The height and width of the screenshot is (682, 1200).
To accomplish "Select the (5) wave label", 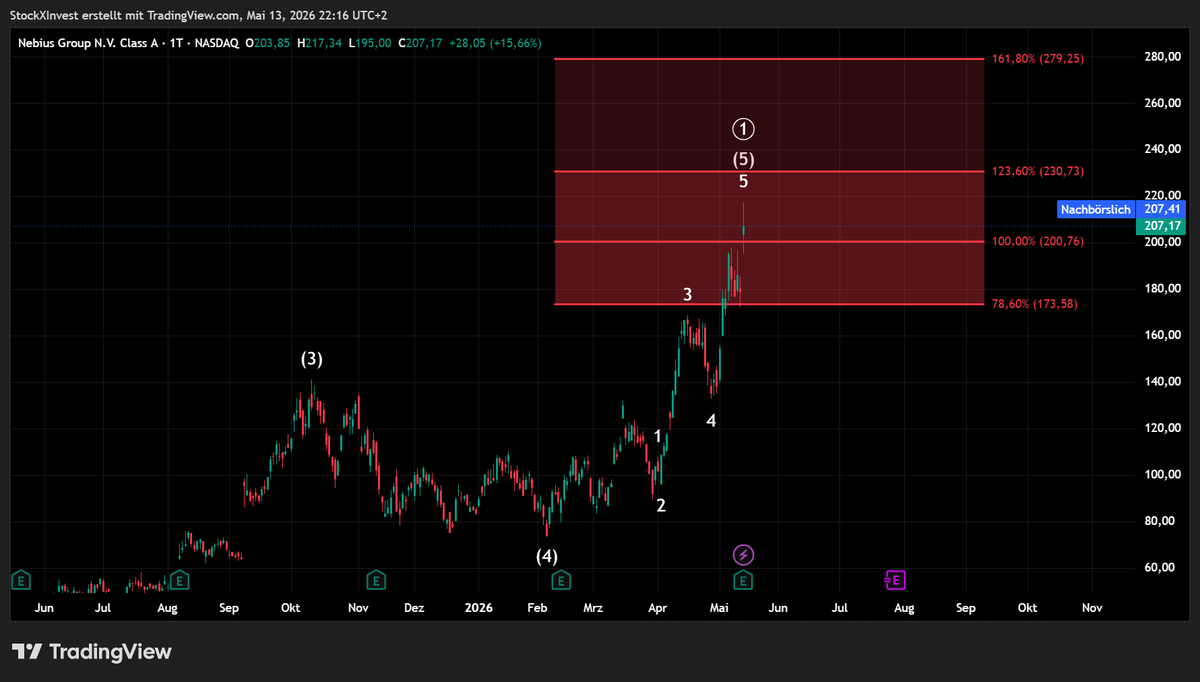I will (x=743, y=159).
